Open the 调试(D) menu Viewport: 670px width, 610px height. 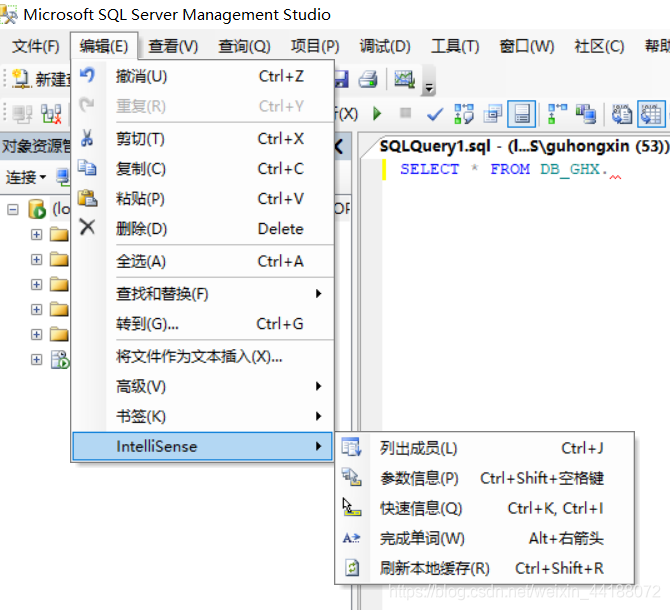[385, 46]
